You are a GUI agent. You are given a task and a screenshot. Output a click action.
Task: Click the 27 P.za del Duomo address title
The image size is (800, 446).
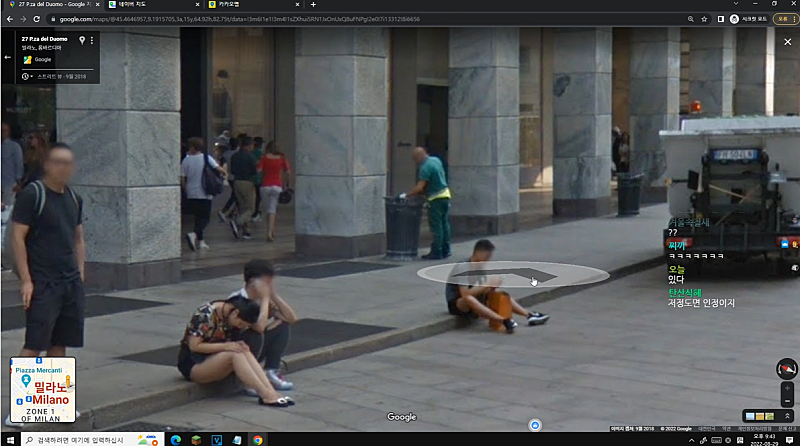pos(44,39)
